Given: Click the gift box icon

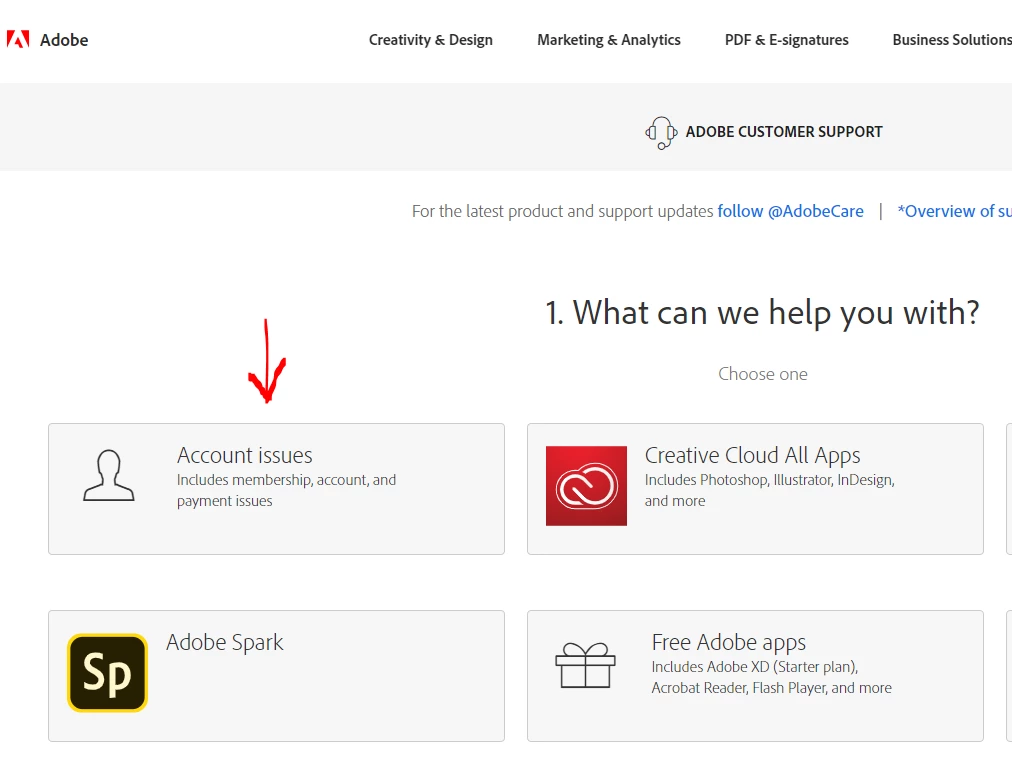Looking at the screenshot, I should point(585,665).
